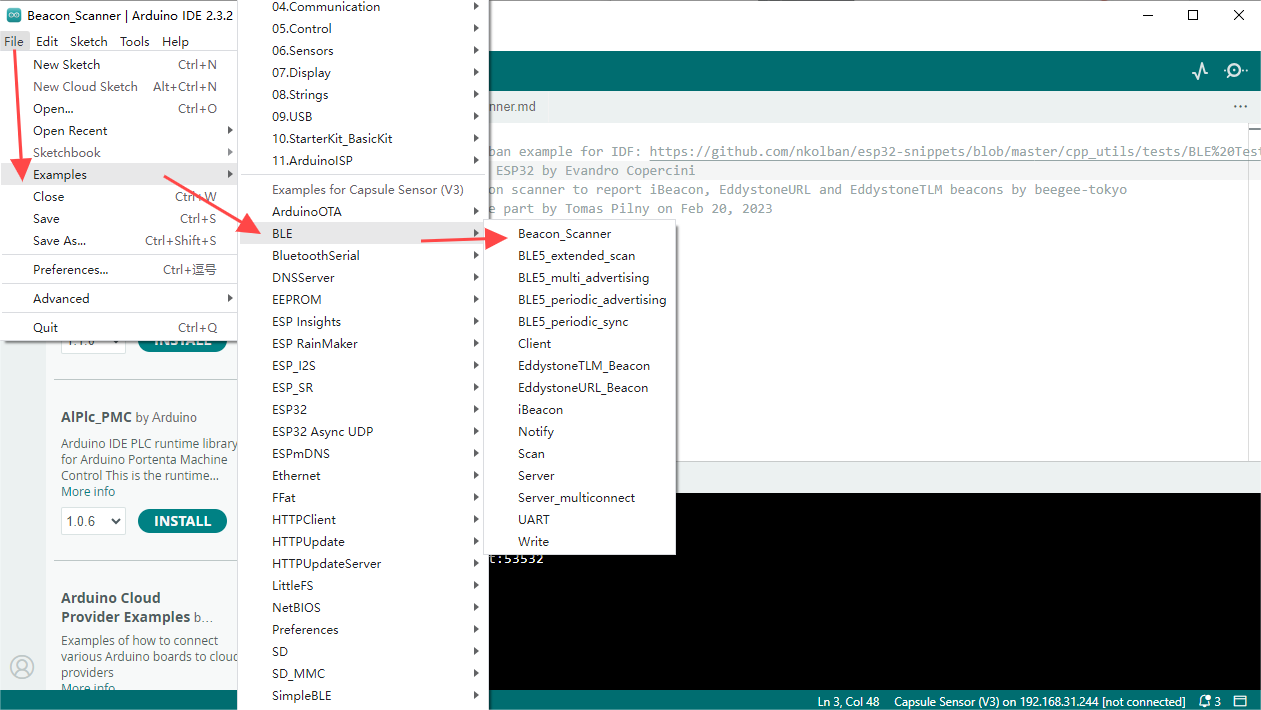Image resolution: width=1261 pixels, height=710 pixels.
Task: Open the 1.0.6 version dropdown
Action: [x=93, y=521]
